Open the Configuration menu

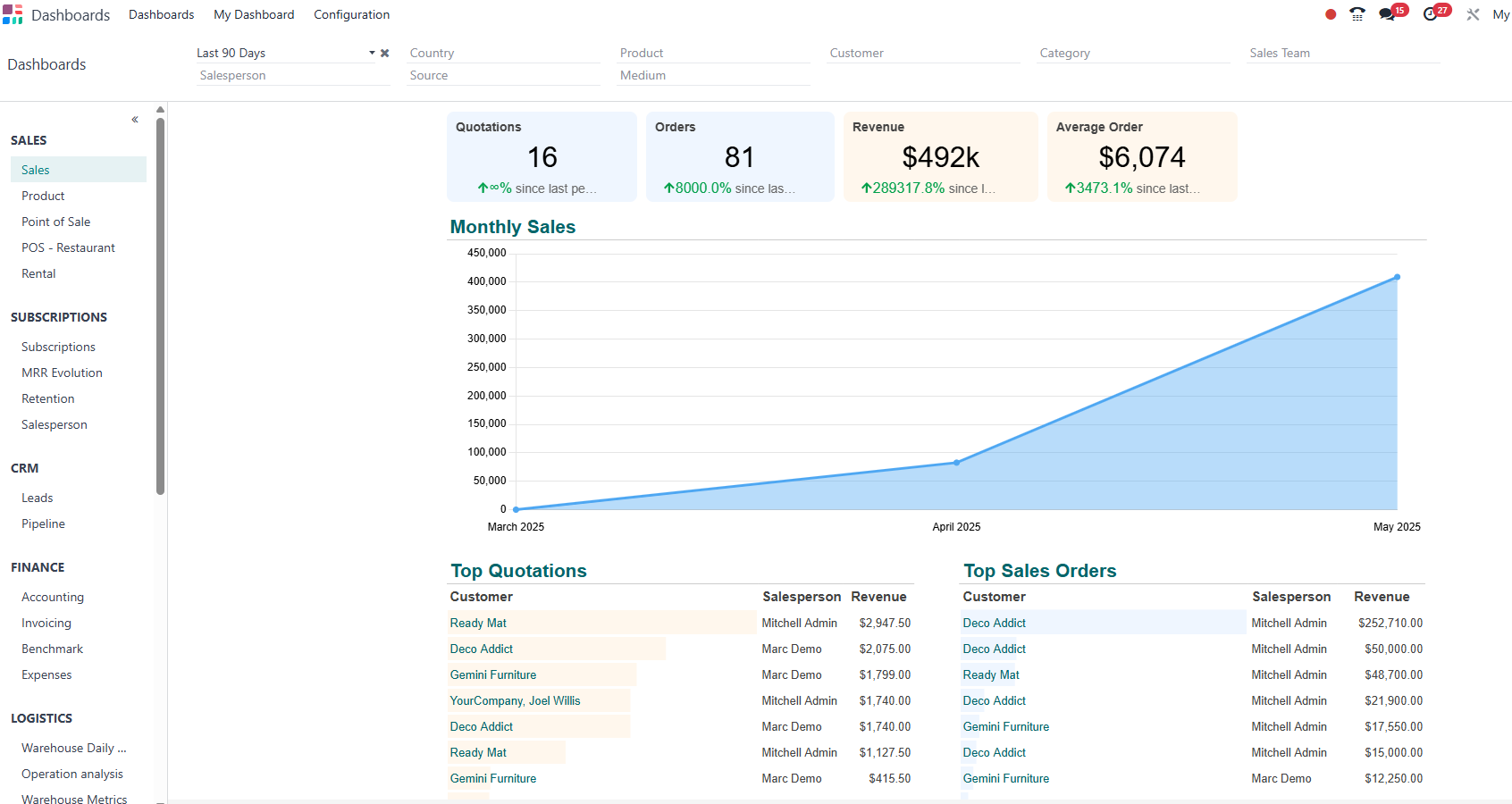pos(351,14)
